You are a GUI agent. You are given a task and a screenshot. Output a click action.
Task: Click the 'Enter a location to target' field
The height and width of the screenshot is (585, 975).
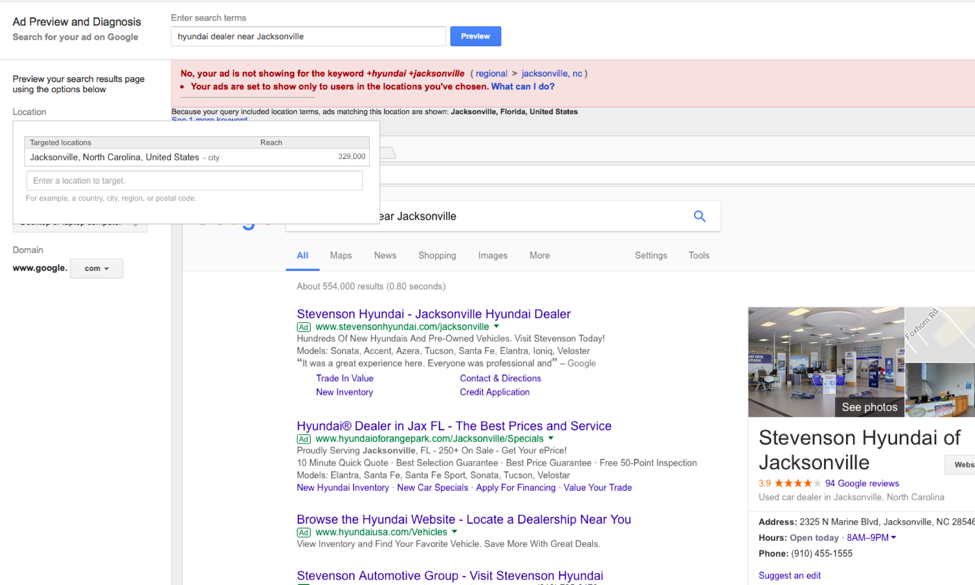[x=194, y=181]
